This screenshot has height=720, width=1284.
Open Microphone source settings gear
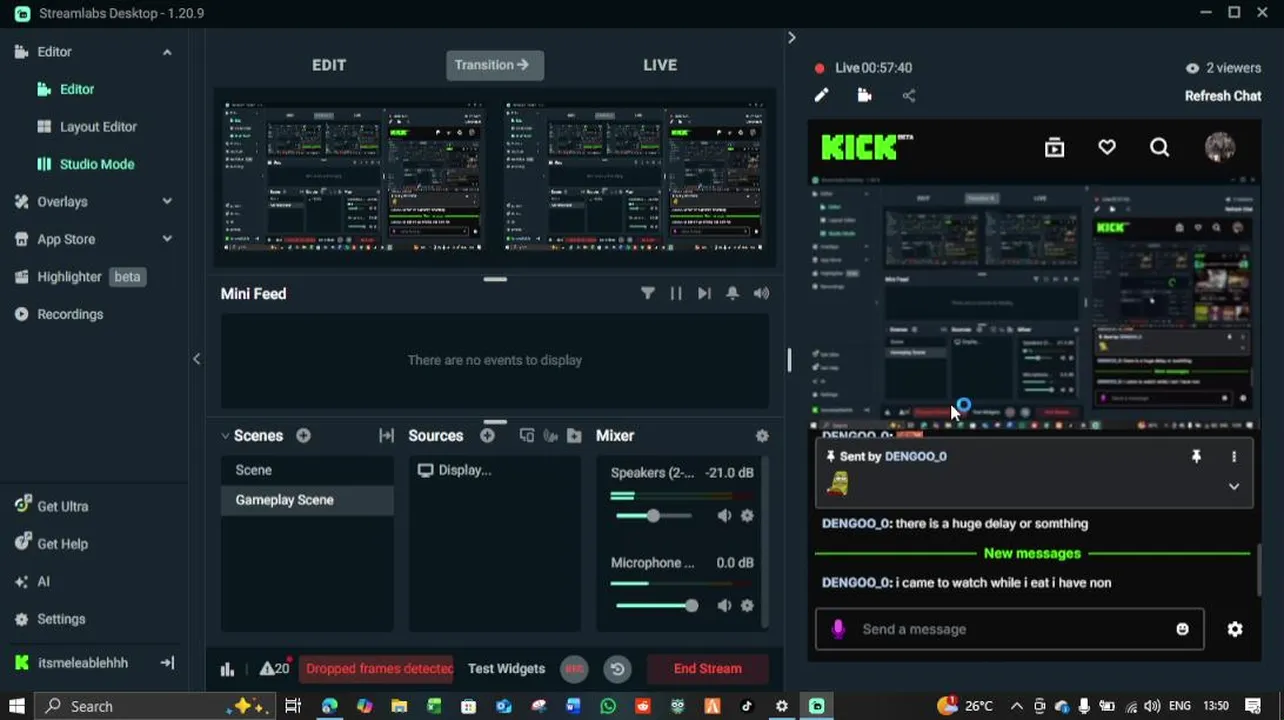click(x=747, y=605)
